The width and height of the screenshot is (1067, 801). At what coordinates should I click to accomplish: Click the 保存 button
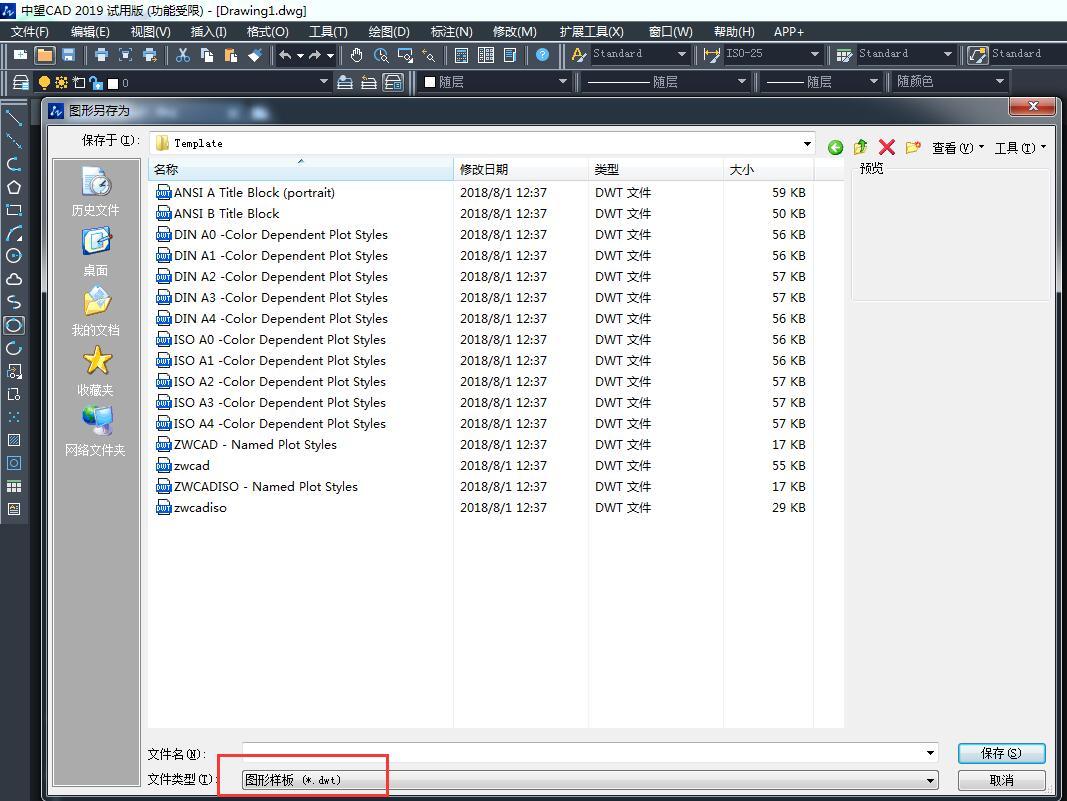(1001, 753)
